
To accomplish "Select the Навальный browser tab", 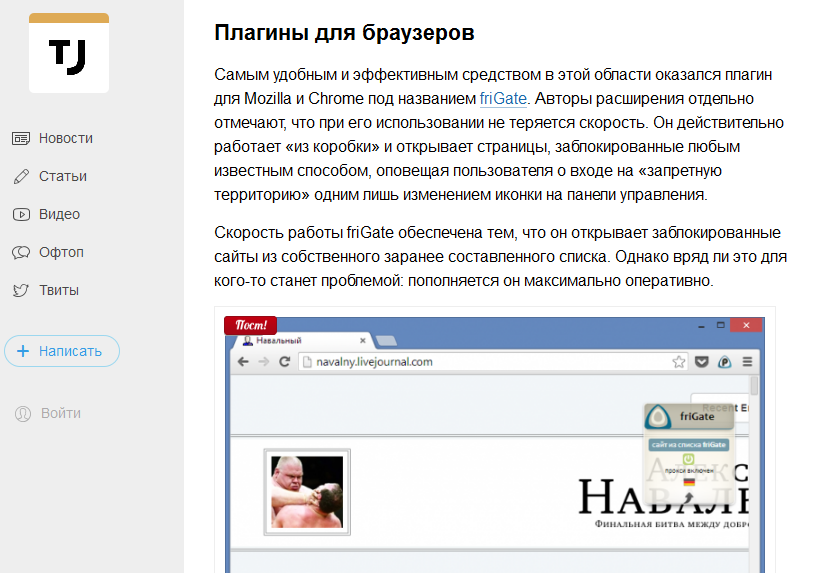I will click(304, 340).
